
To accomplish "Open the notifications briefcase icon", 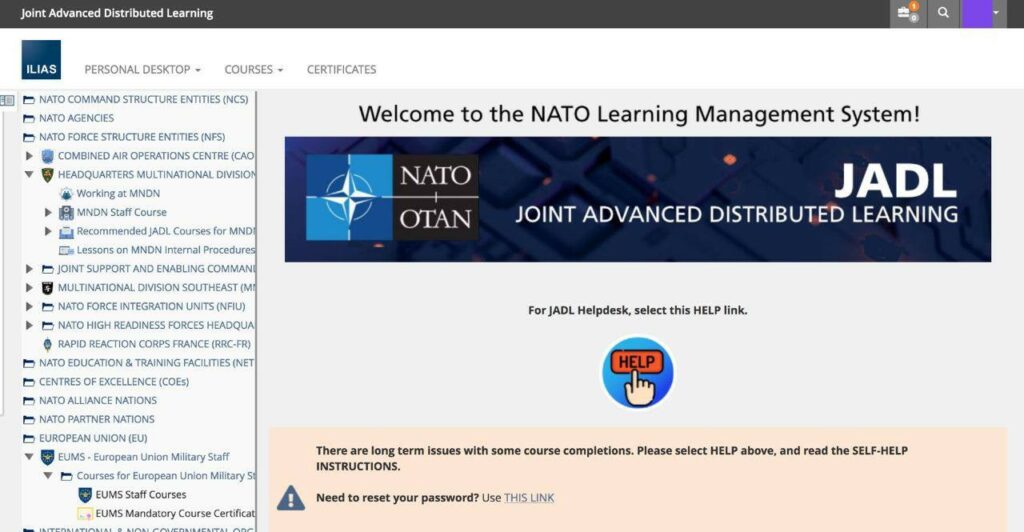I will pyautogui.click(x=905, y=13).
